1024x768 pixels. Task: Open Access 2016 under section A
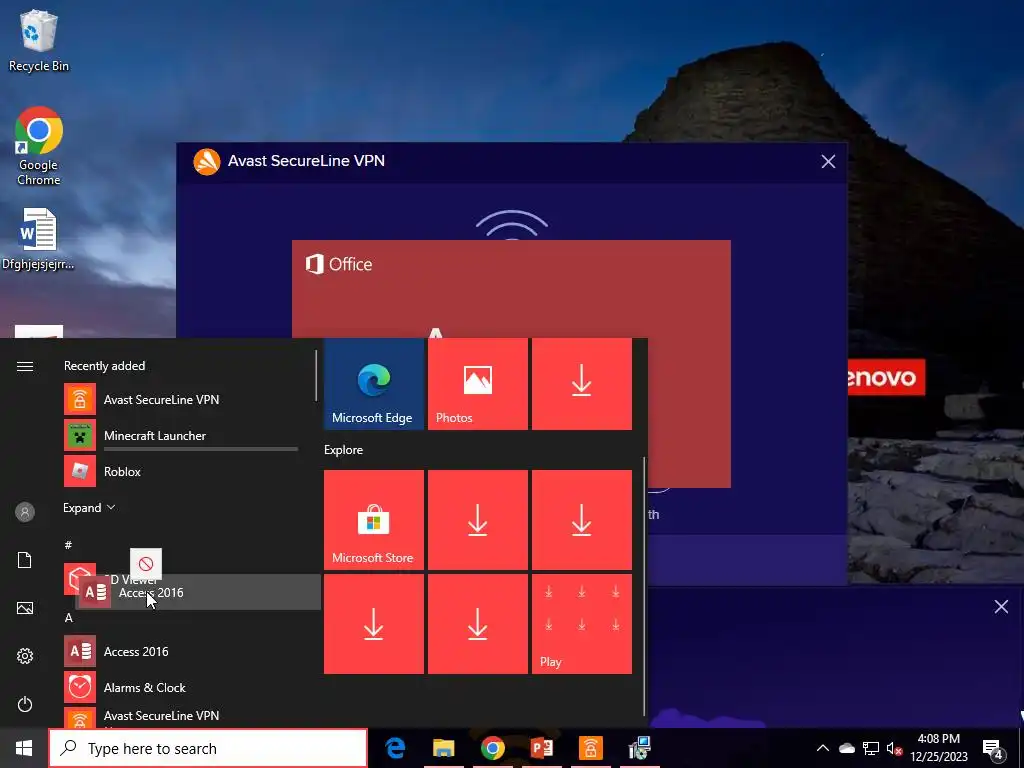[181, 652]
